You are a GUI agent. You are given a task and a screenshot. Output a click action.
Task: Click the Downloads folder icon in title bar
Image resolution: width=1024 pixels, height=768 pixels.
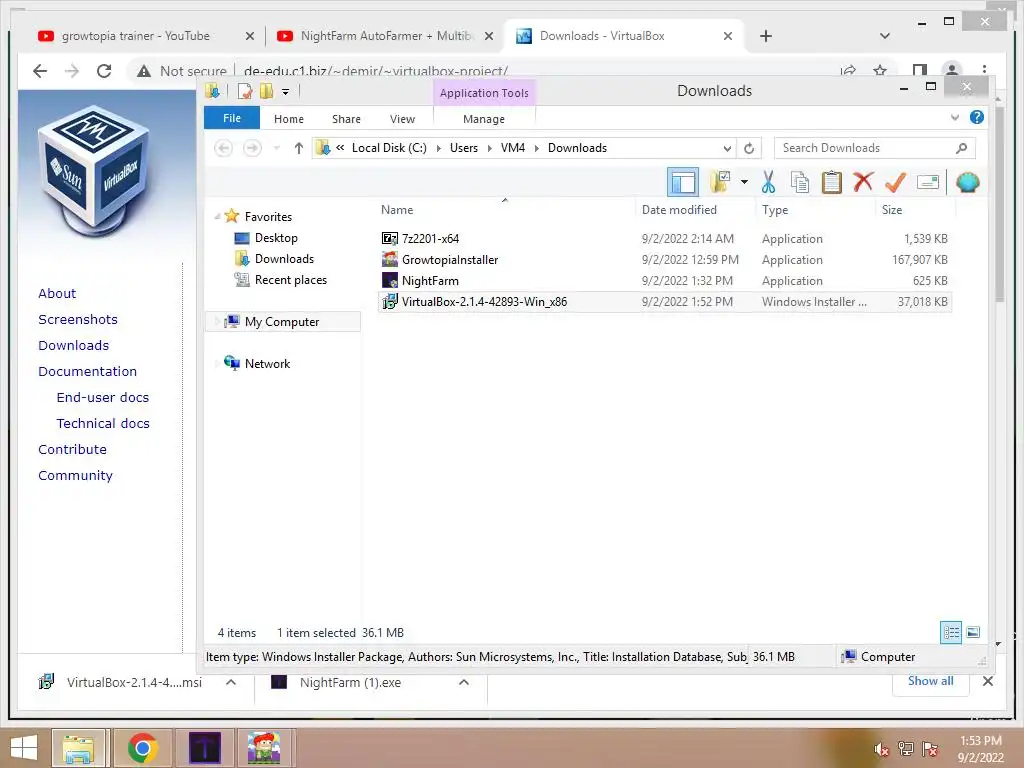[212, 91]
